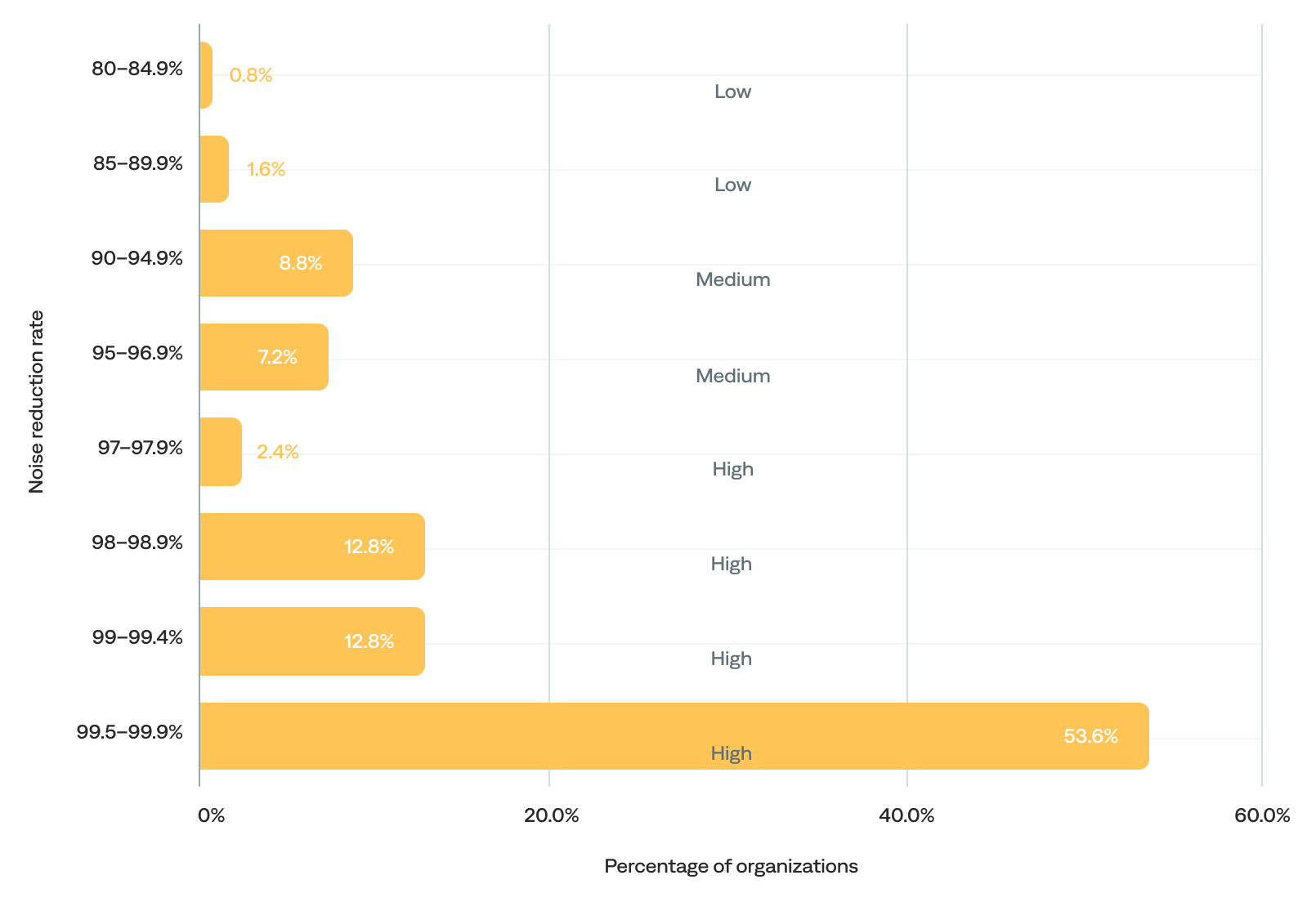Click the Percentage of organizations axis title

click(731, 866)
